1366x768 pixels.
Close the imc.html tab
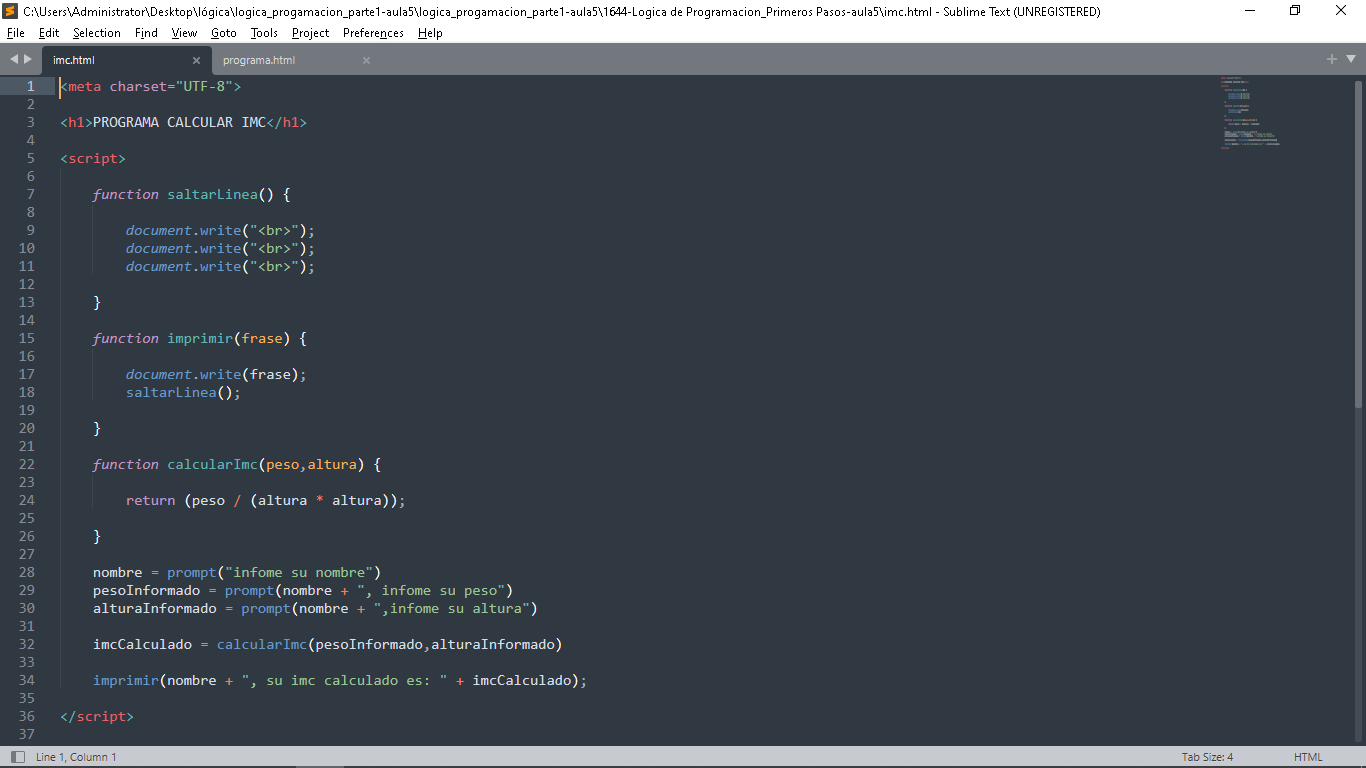[196, 60]
